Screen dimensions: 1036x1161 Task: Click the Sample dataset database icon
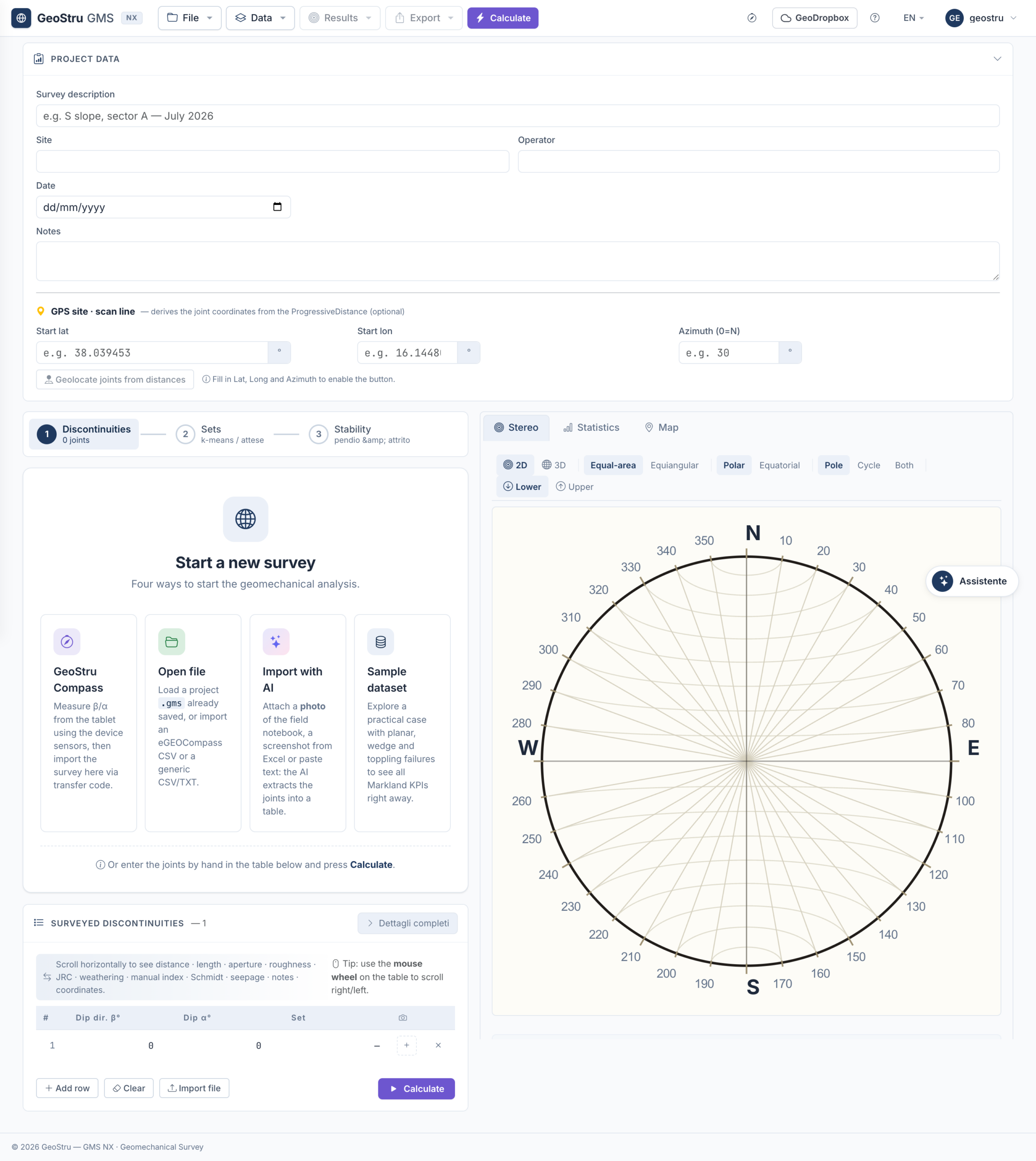click(x=380, y=641)
